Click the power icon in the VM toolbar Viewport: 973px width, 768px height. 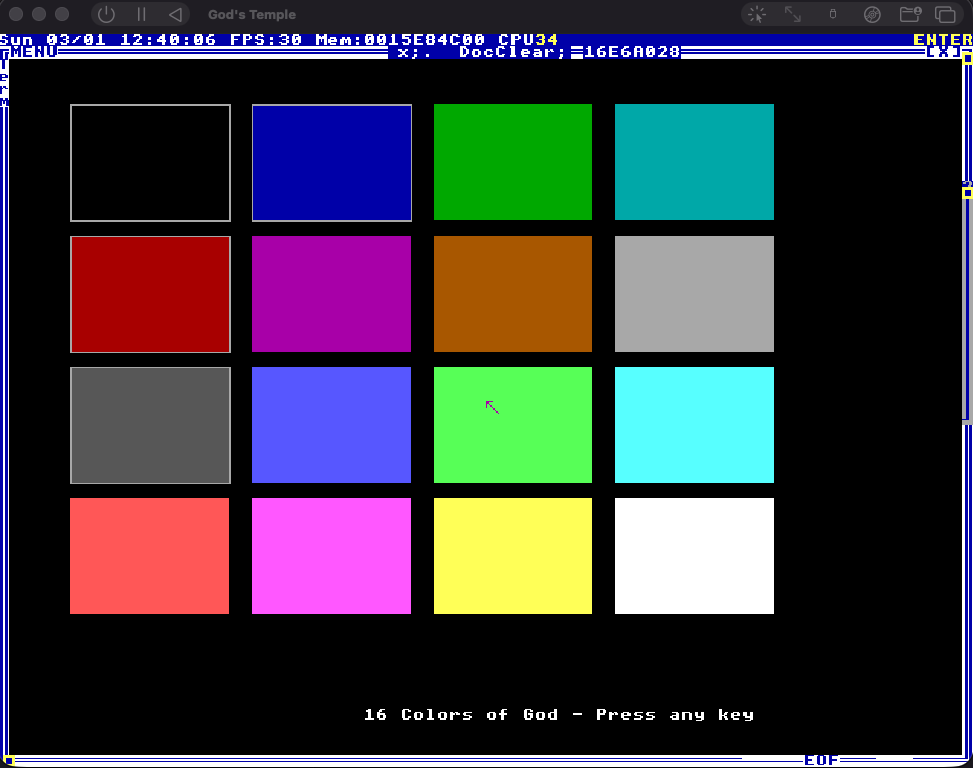click(x=105, y=14)
